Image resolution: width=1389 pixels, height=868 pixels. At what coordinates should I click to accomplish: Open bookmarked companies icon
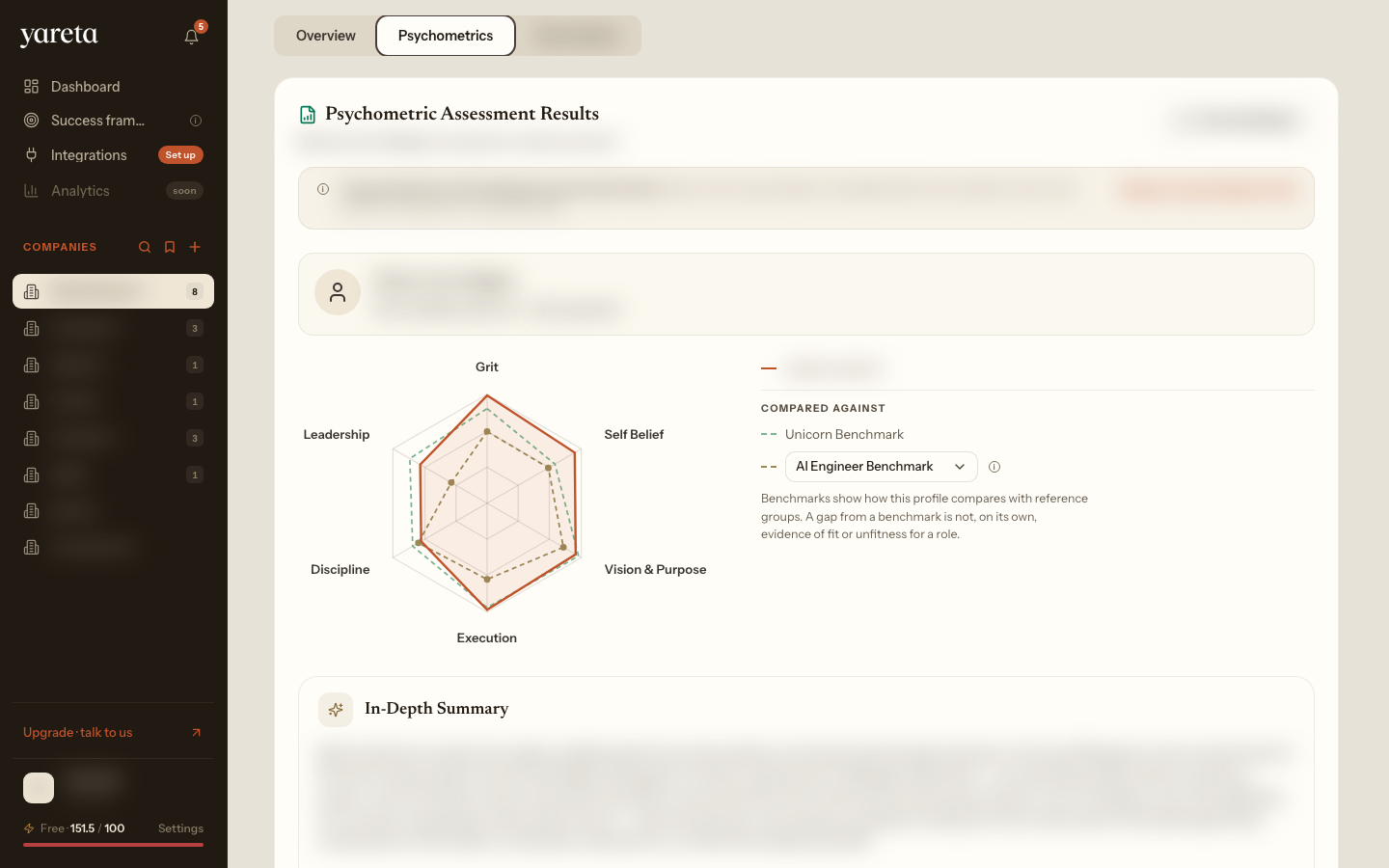tap(170, 247)
